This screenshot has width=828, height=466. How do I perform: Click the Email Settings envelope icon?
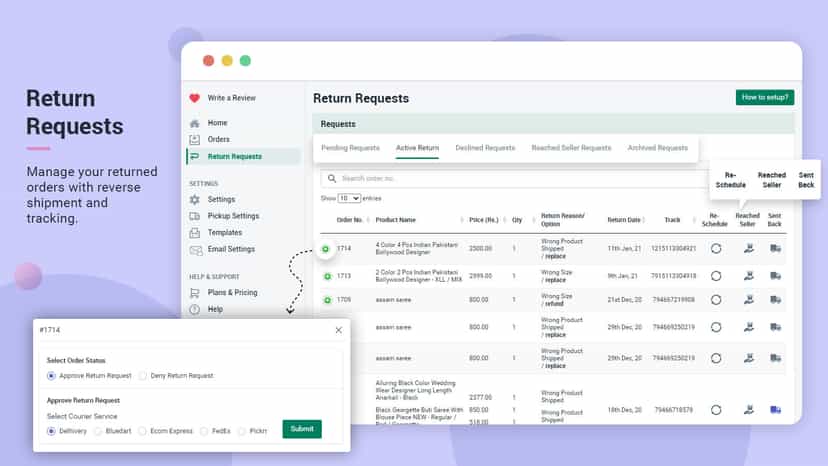[195, 250]
